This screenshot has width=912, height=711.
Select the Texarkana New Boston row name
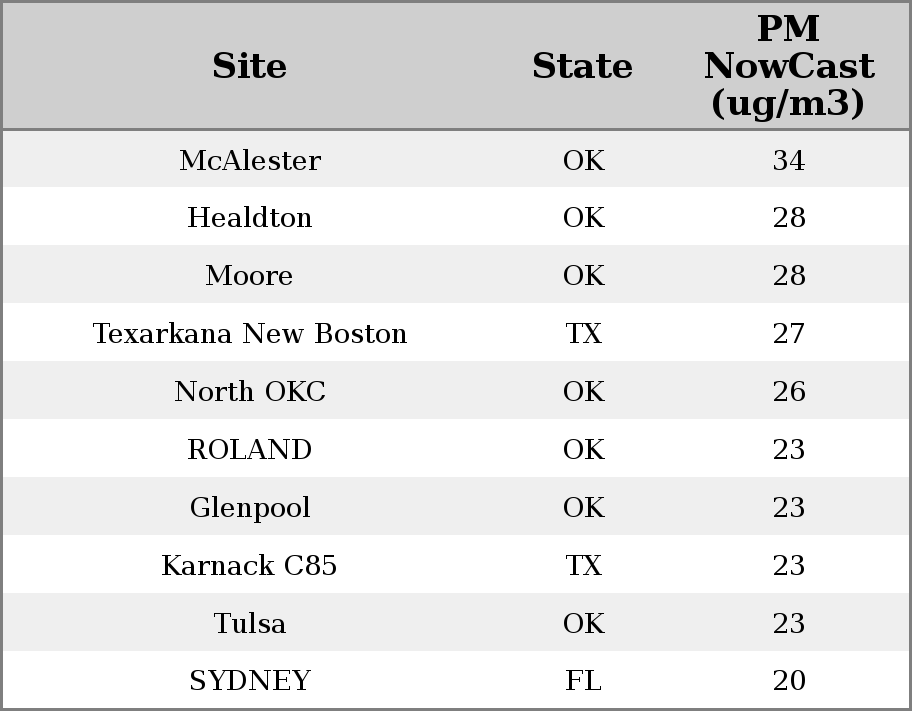(250, 334)
